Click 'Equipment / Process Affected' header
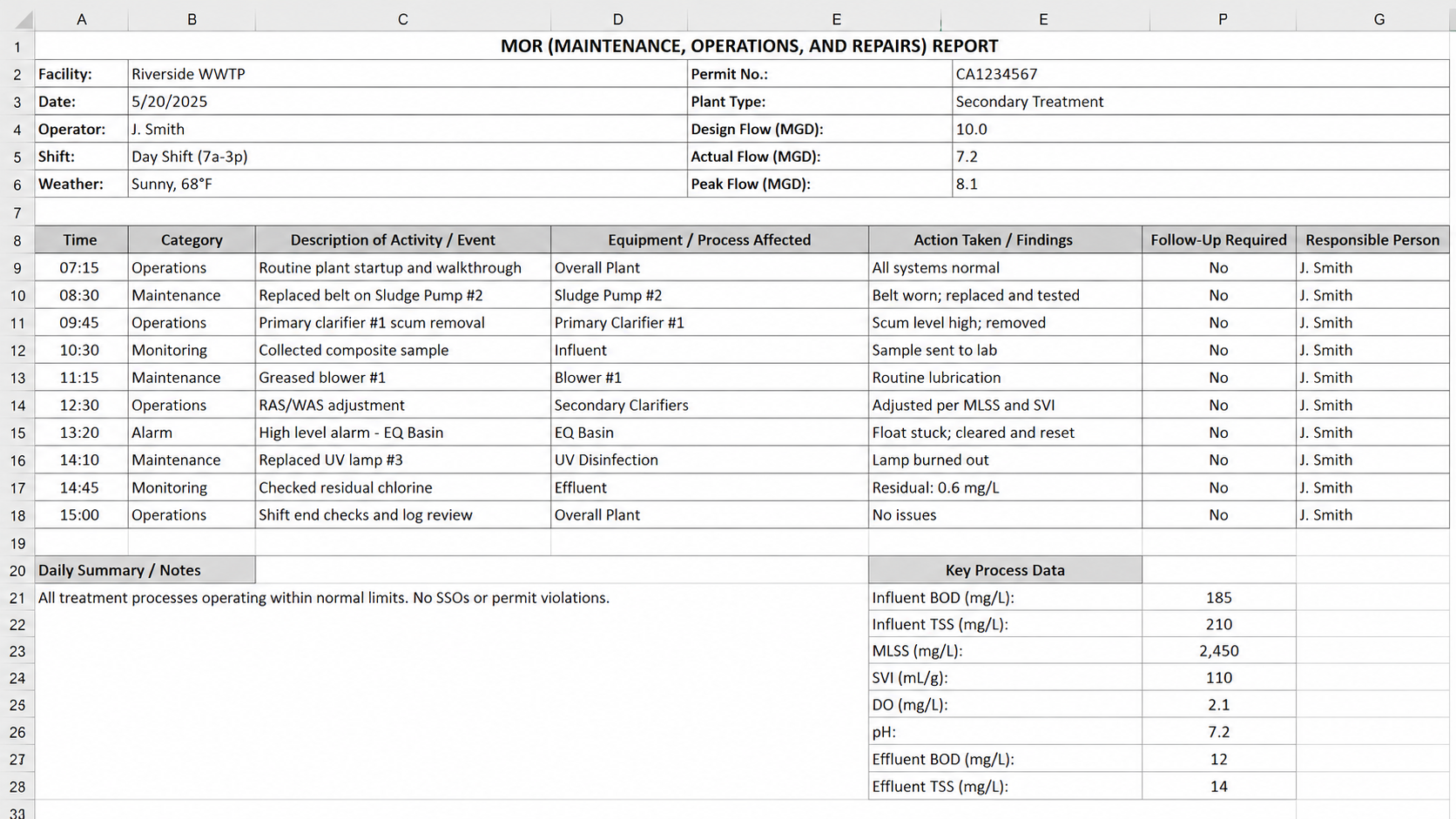 click(x=709, y=239)
